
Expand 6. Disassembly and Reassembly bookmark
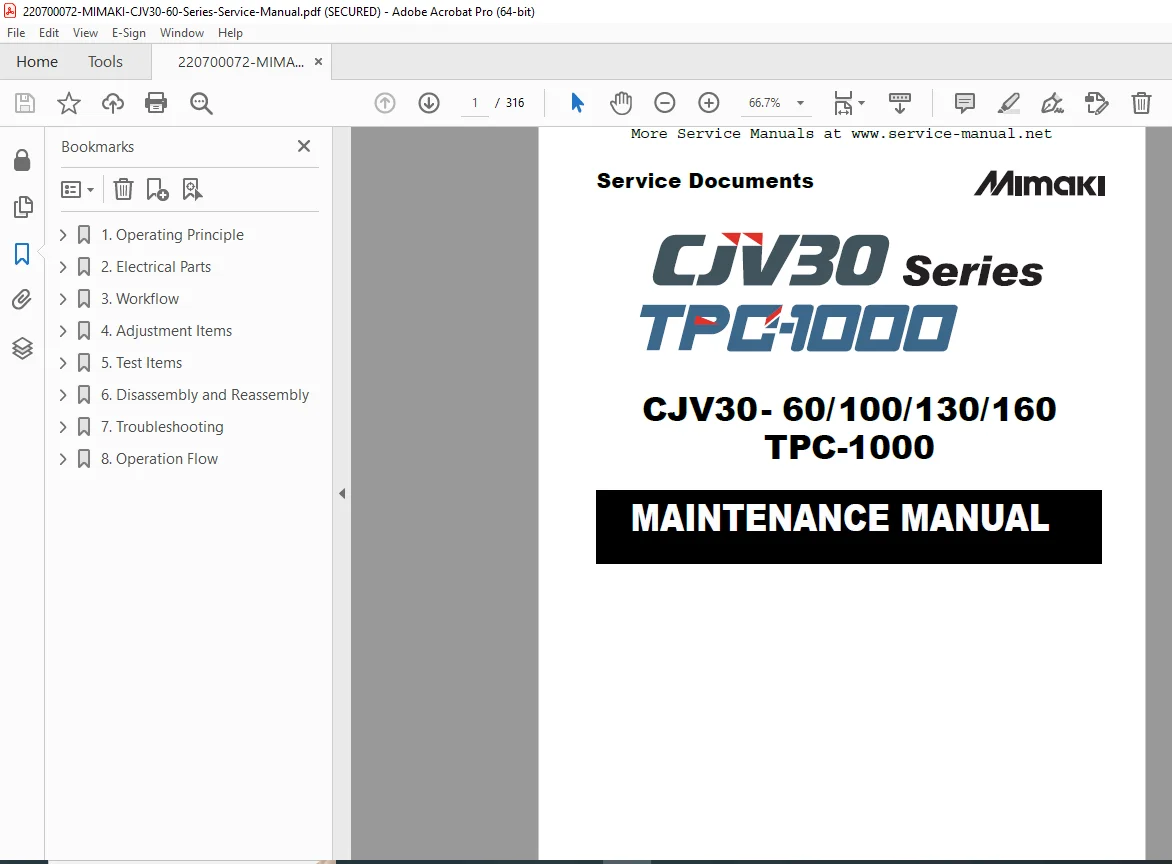pyautogui.click(x=63, y=395)
